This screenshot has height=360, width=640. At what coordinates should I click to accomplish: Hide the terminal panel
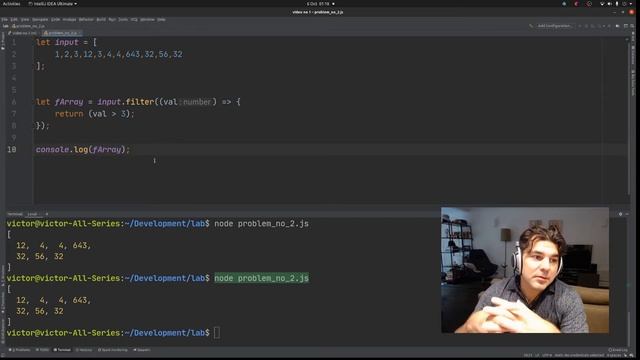click(x=627, y=214)
